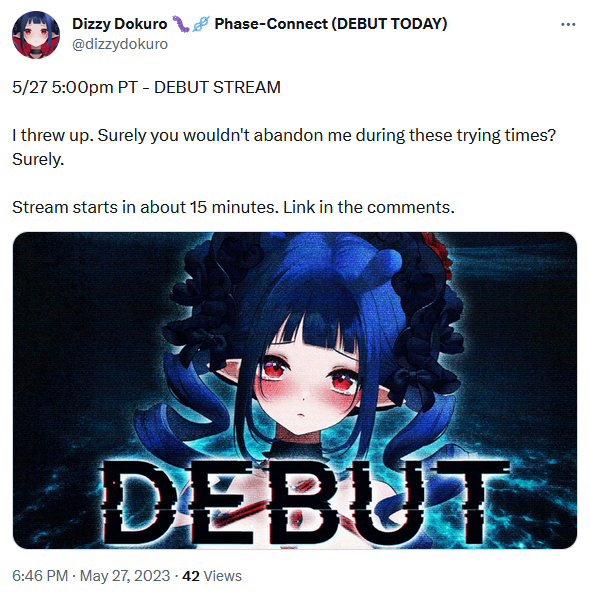
Task: Click the Phase-Connect (DEBUT TODAY) name text
Action: [331, 24]
